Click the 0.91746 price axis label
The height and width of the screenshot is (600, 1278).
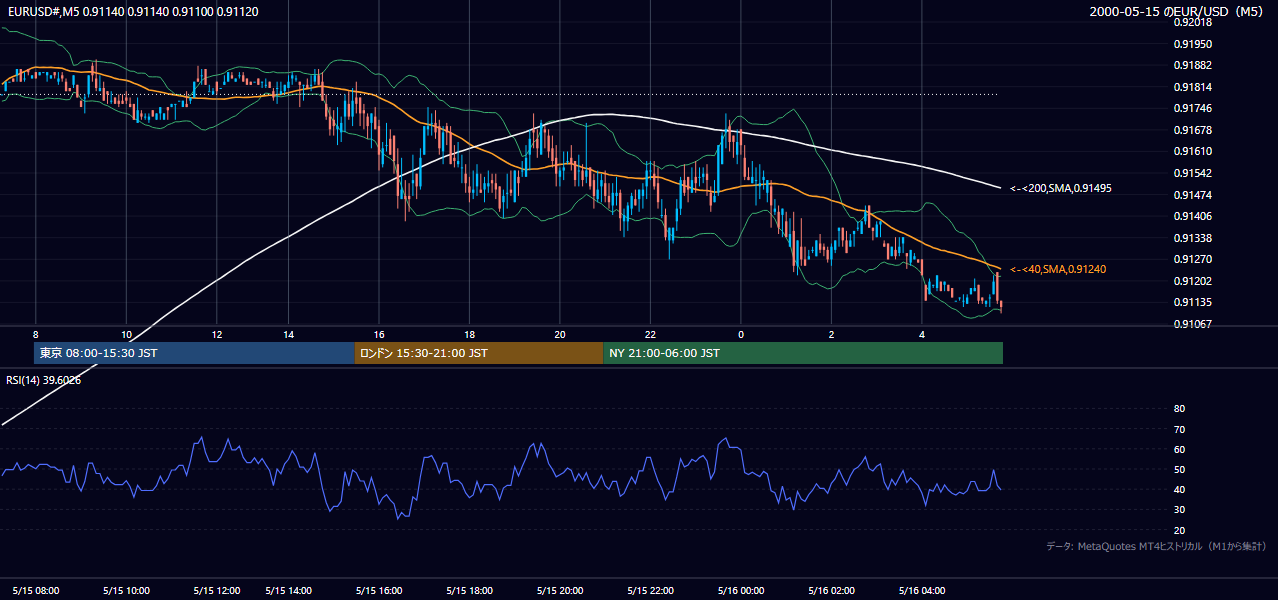point(1194,108)
